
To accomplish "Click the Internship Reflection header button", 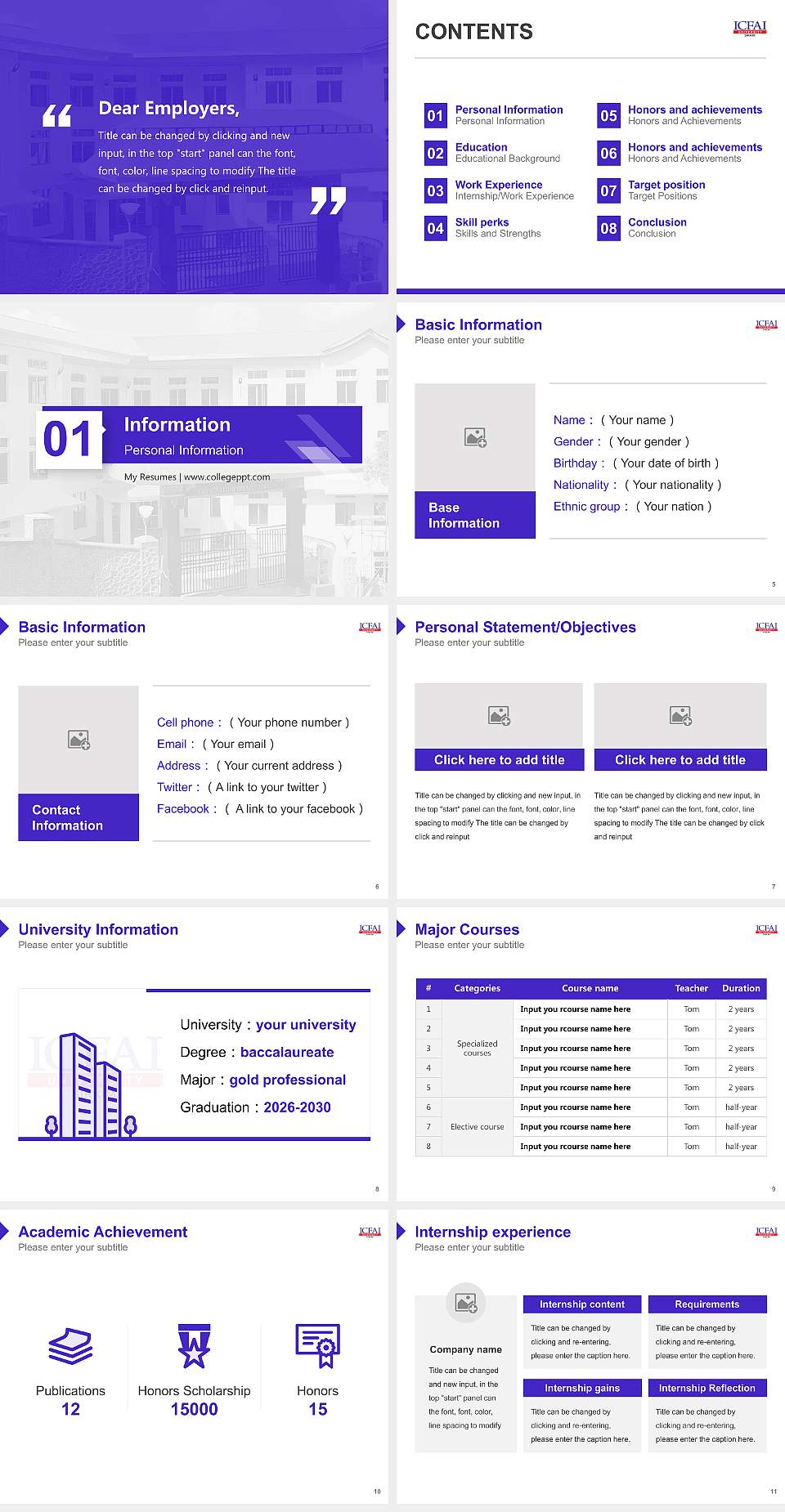I will tap(706, 1388).
